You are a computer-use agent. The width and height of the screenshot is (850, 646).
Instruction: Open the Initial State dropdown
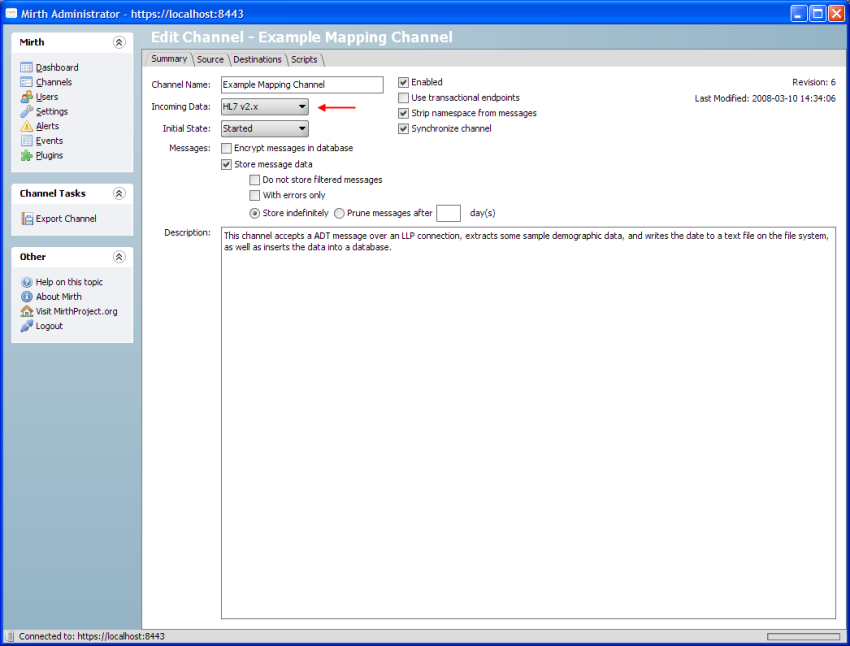302,128
